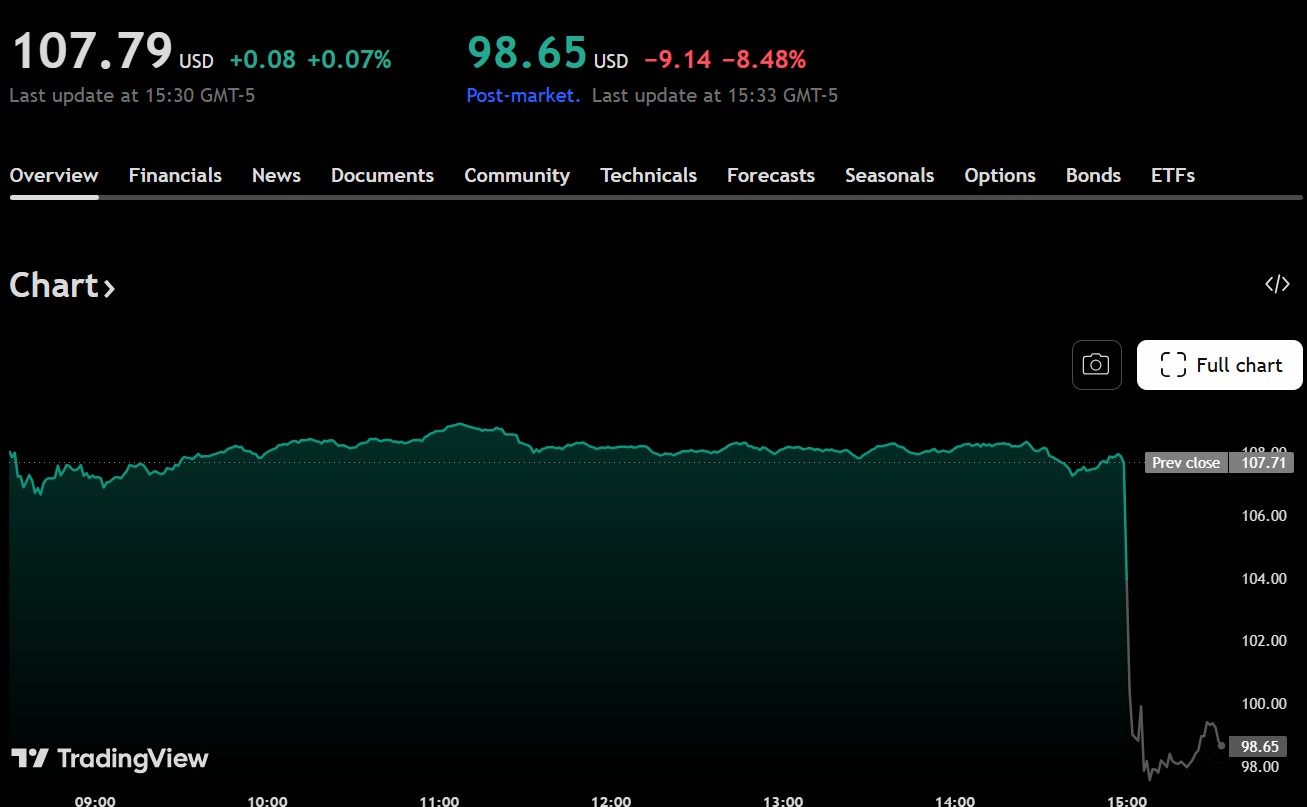Click the 102.00 price axis label
Viewport: 1307px width, 807px height.
[x=1264, y=641]
